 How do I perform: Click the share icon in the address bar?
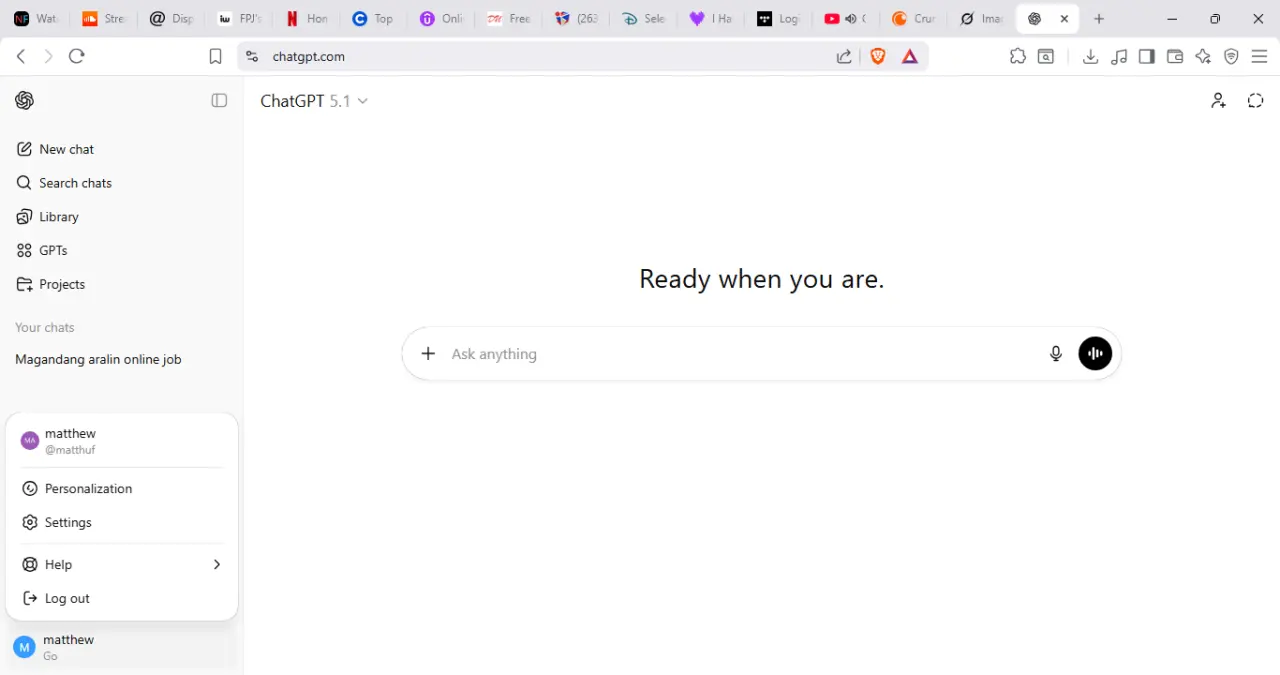(844, 57)
